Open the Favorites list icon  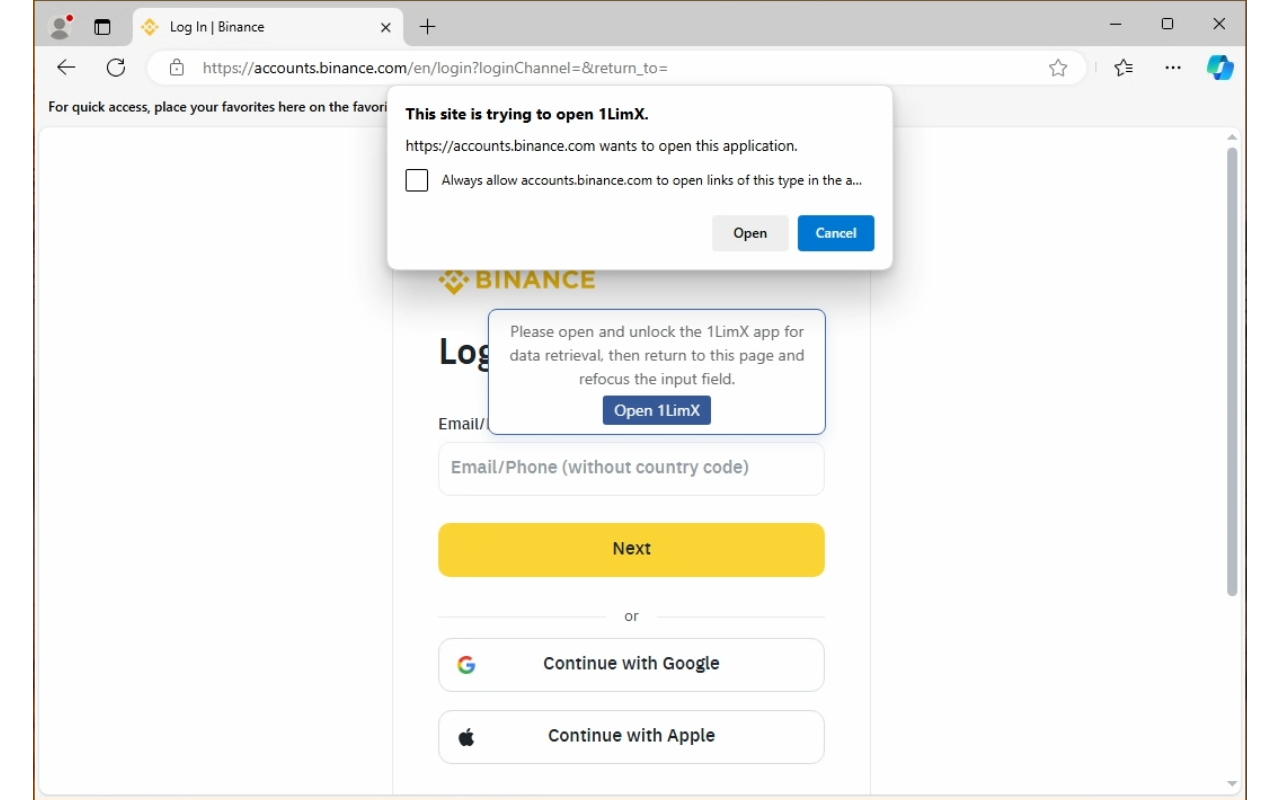[1124, 68]
